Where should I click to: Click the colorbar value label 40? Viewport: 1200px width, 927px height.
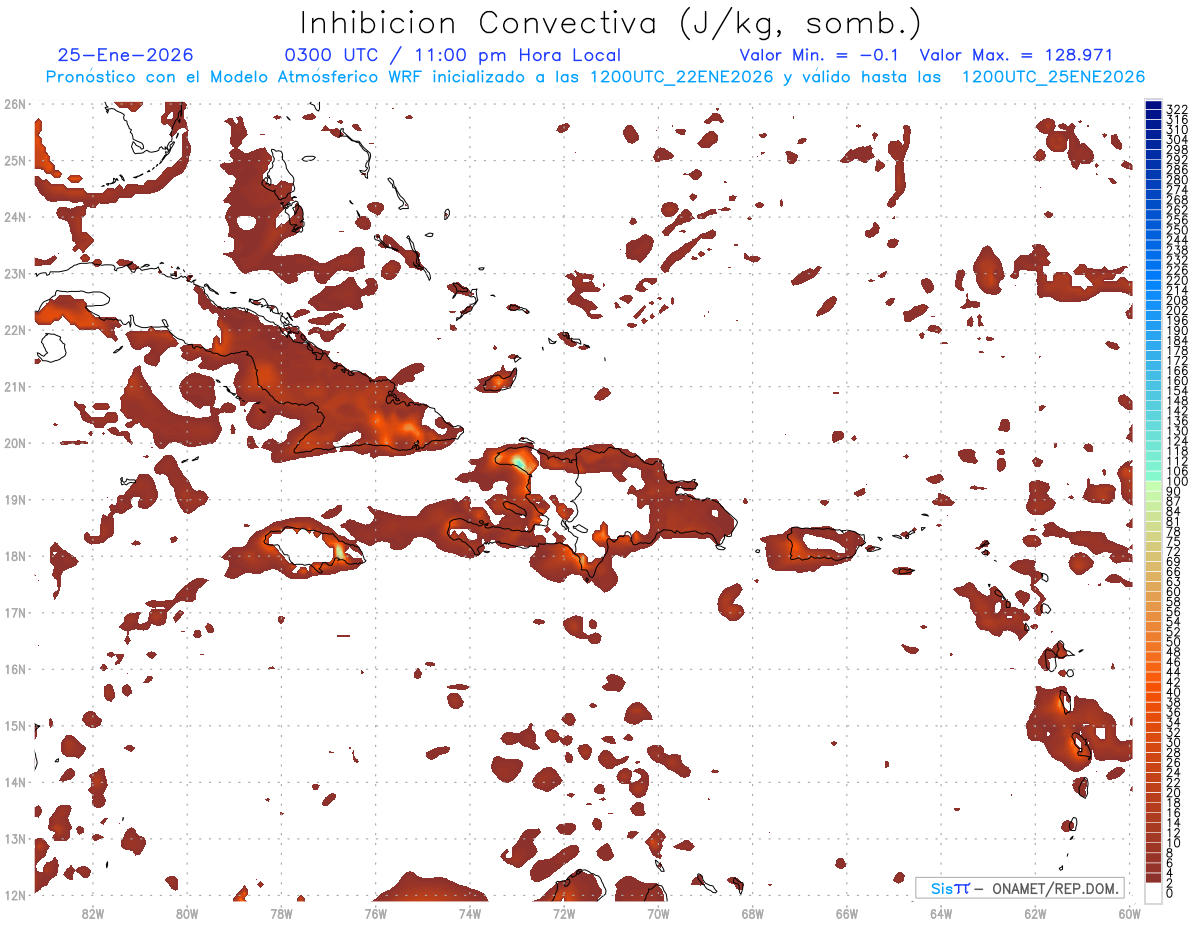click(1174, 691)
